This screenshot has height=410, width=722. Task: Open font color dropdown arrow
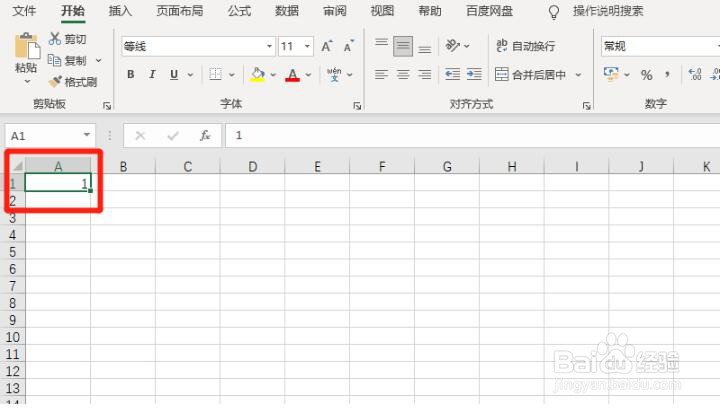308,75
